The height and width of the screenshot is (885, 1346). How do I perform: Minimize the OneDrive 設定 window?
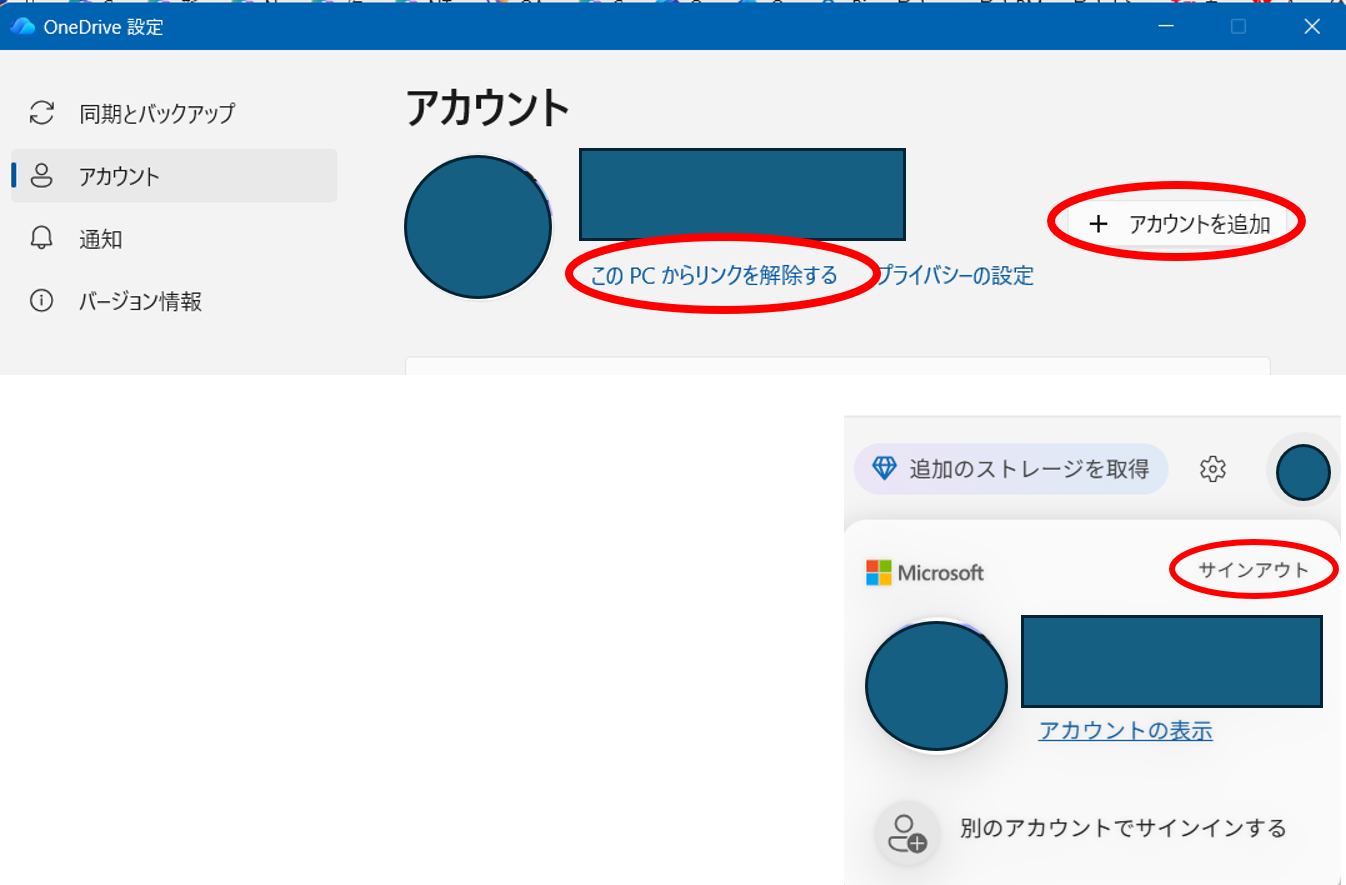(1166, 27)
